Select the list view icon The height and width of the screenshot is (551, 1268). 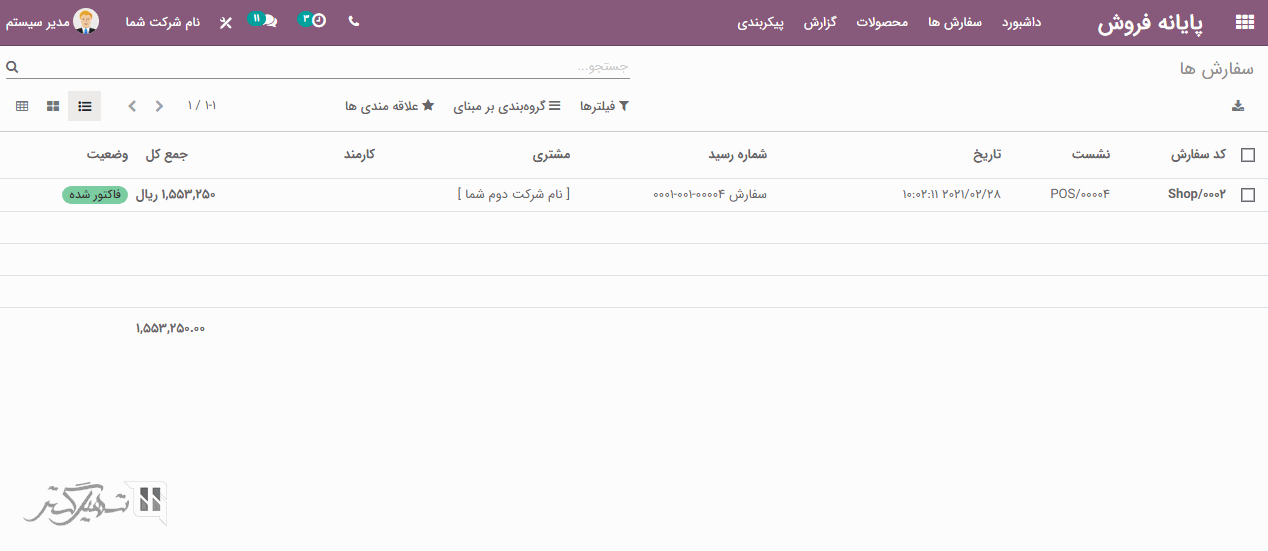(85, 106)
